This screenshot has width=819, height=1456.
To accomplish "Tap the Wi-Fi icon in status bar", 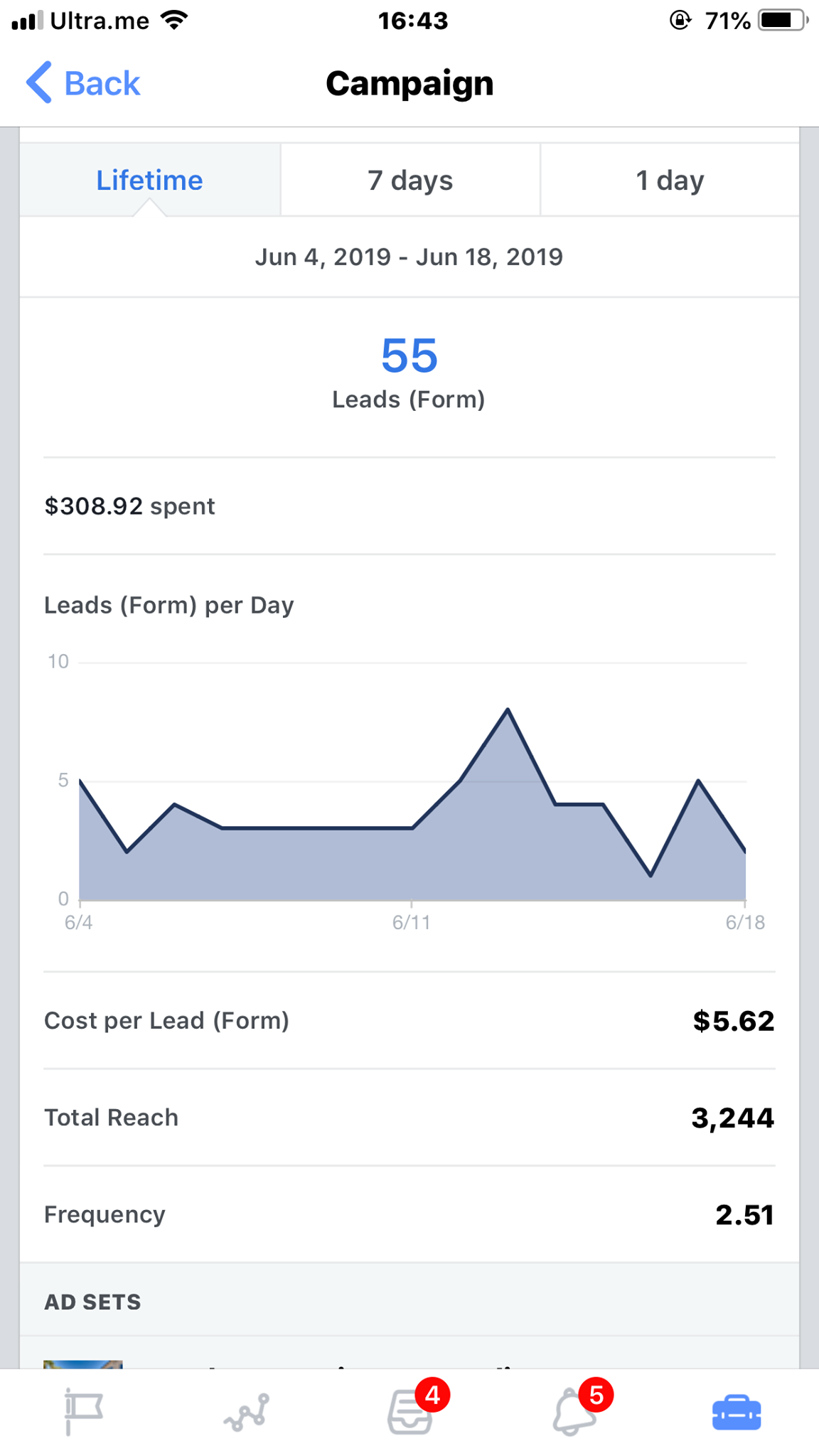I will point(174,20).
